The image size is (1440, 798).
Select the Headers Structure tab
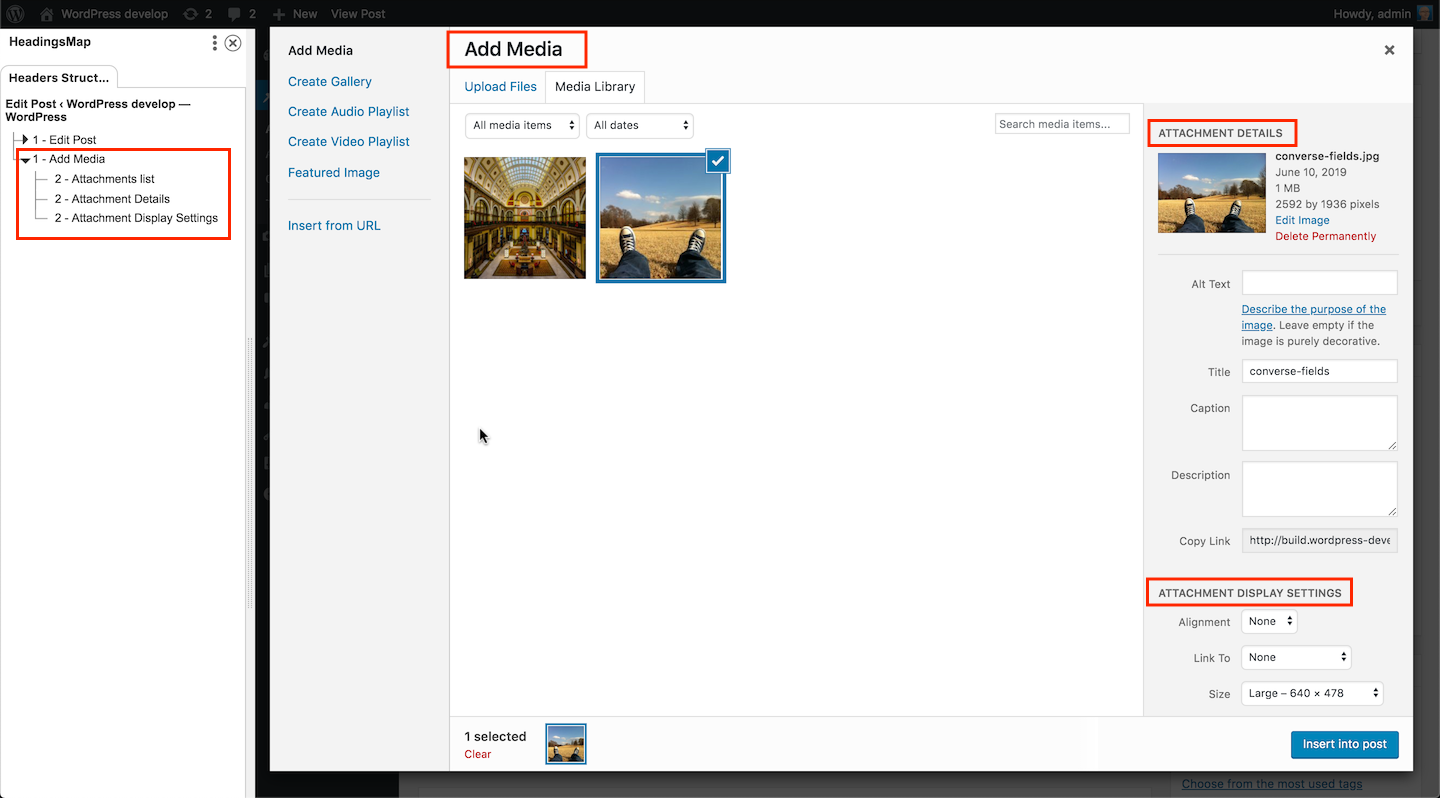pos(59,78)
